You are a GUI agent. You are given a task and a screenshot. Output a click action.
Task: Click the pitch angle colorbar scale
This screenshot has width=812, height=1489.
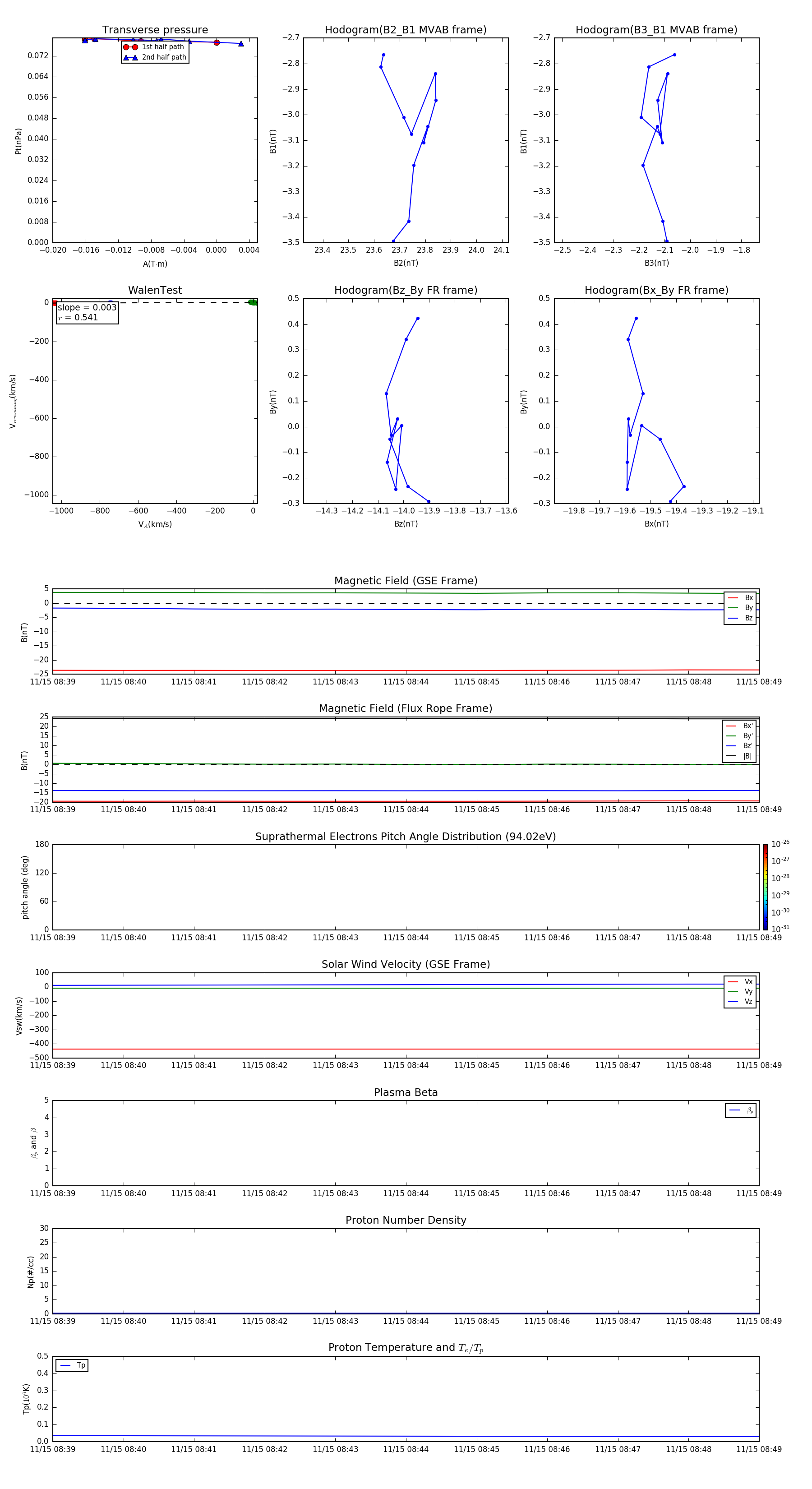[x=765, y=887]
